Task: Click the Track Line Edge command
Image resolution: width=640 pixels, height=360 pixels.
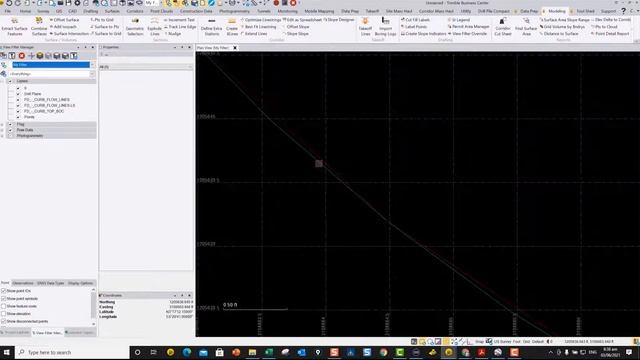Action: click(x=180, y=27)
